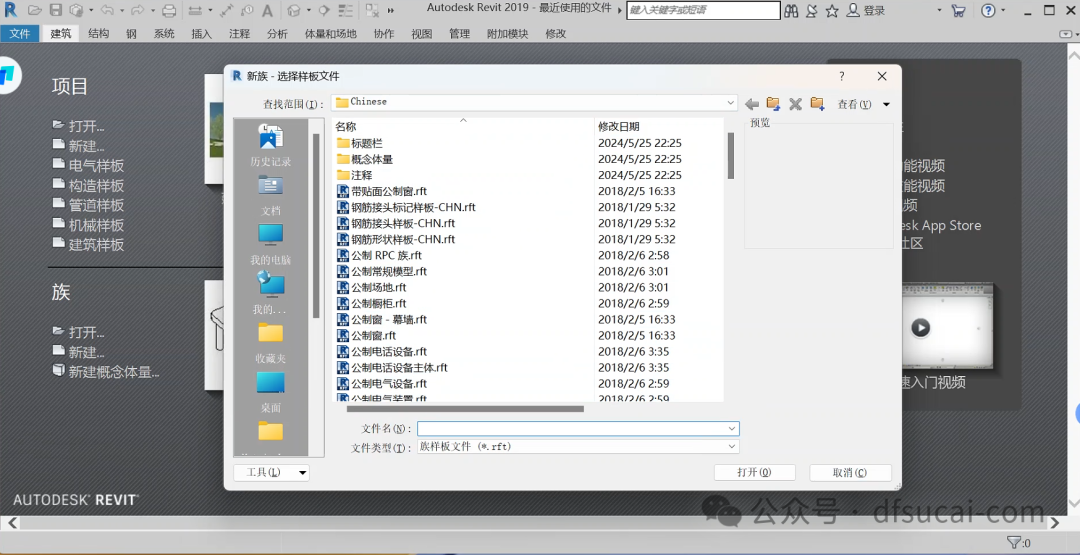Open the Autodesk App Store cart icon
Screen dimensions: 1080x555
pos(958,10)
